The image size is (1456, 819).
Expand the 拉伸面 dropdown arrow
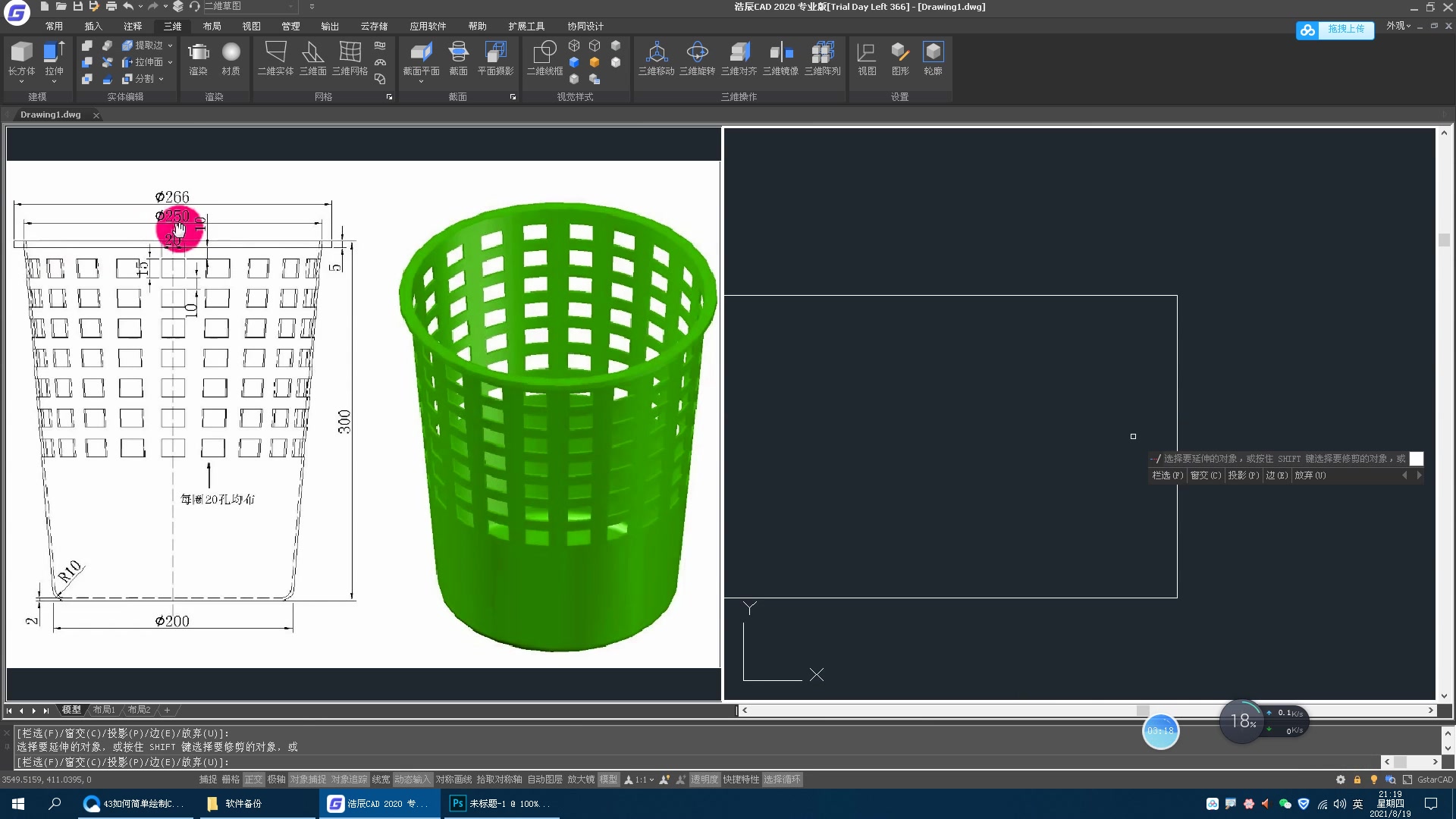pyautogui.click(x=170, y=62)
